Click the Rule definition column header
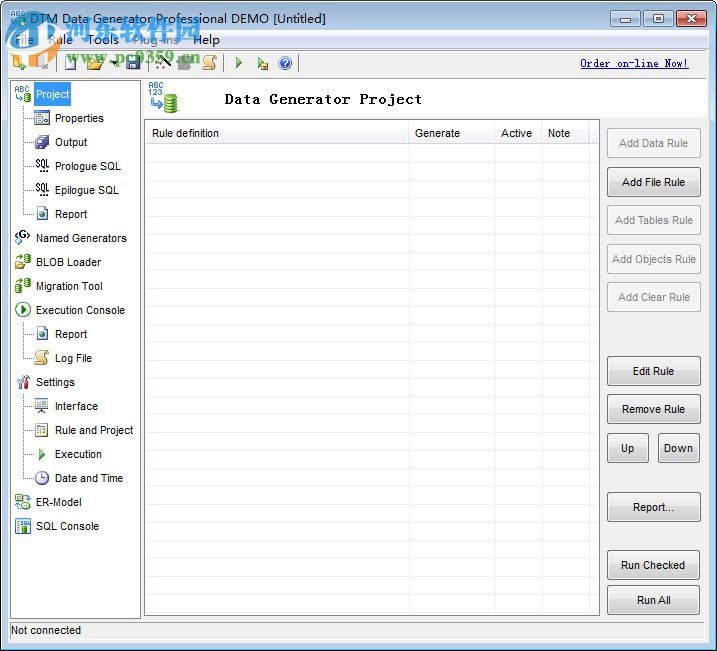Viewport: 717px width, 651px height. [x=277, y=133]
